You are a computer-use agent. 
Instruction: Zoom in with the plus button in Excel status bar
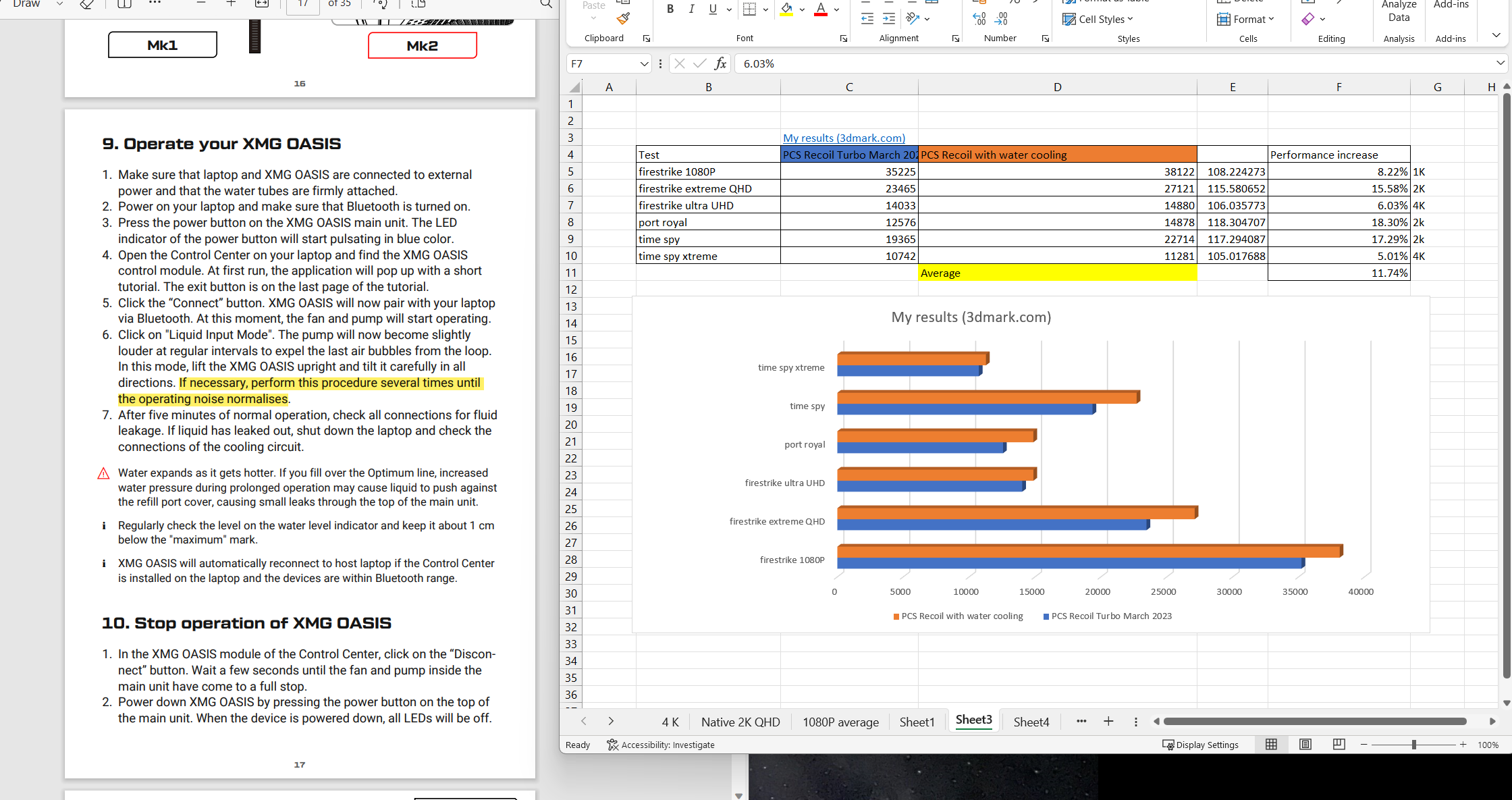tap(1463, 744)
